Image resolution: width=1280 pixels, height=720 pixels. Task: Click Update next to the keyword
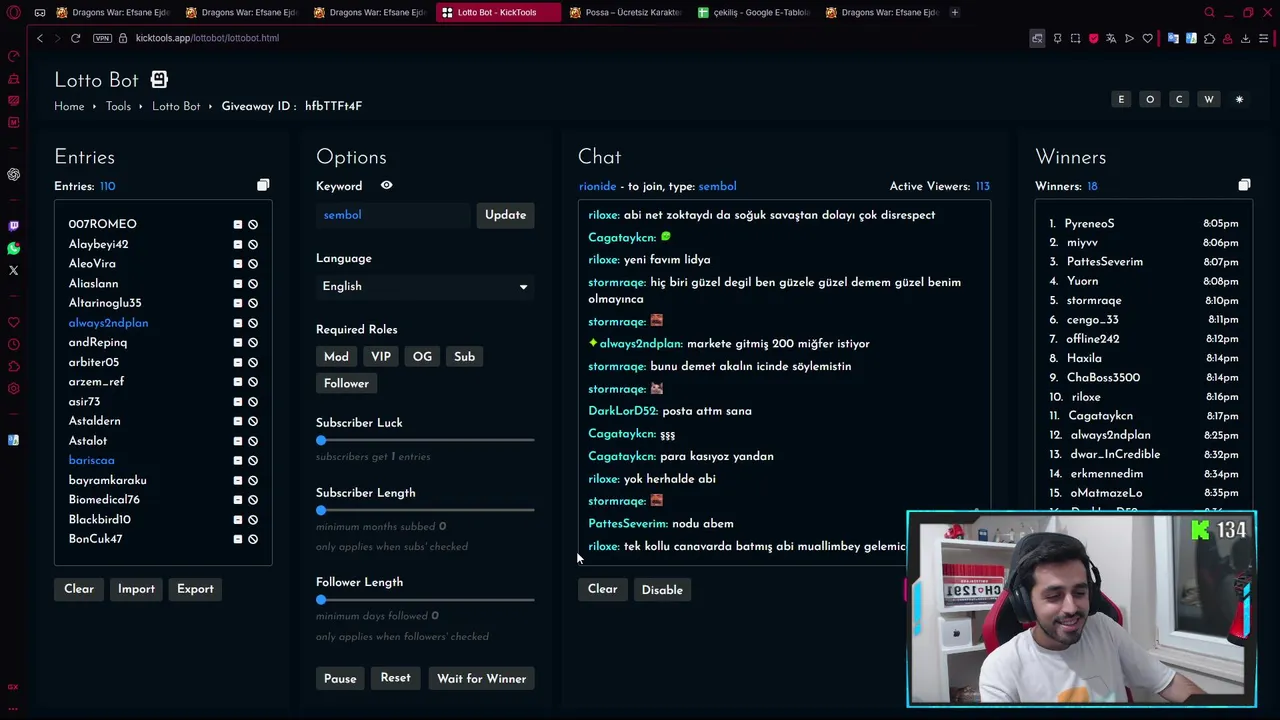click(505, 215)
